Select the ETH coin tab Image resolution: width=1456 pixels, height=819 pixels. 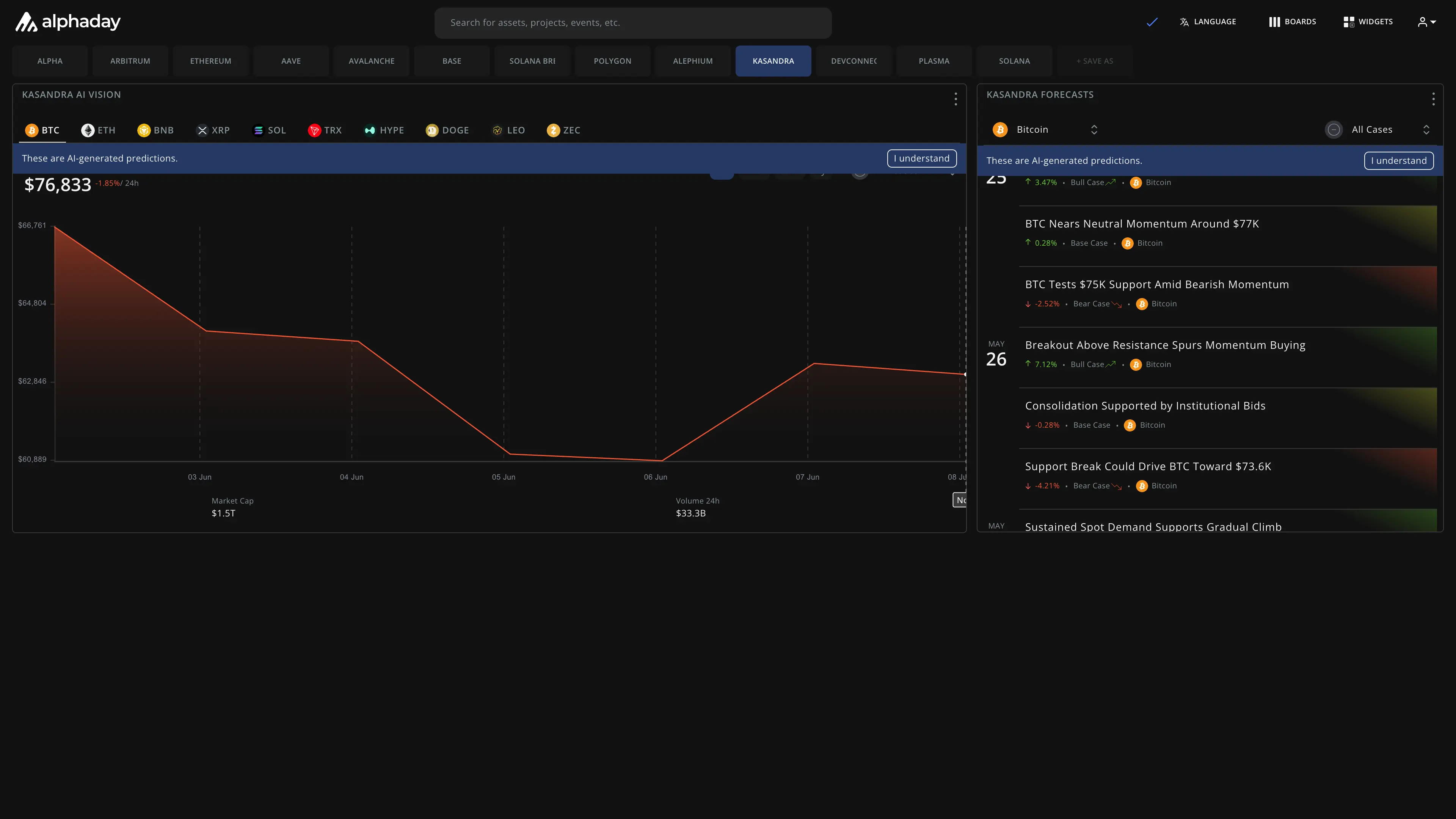[x=98, y=130]
